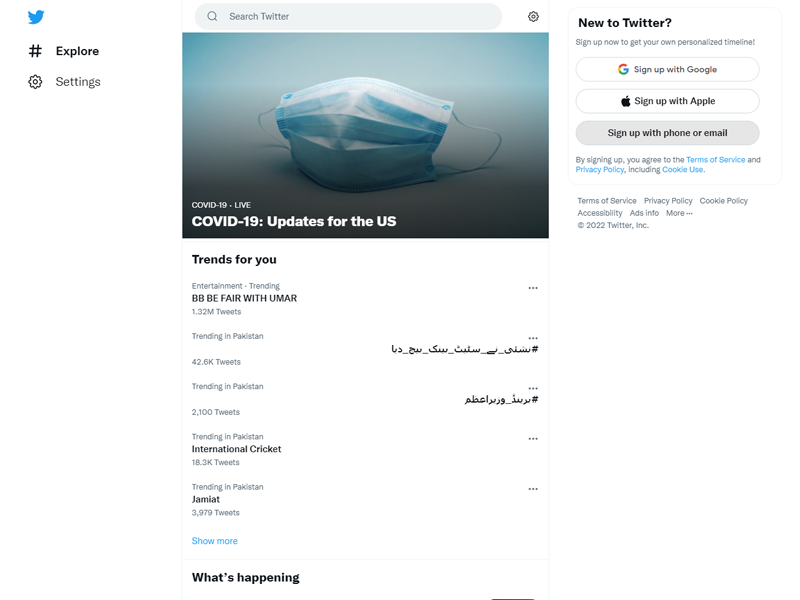Screen dimensions: 800x600
Task: Open explore settings gear beside the search bar
Action: coord(533,16)
